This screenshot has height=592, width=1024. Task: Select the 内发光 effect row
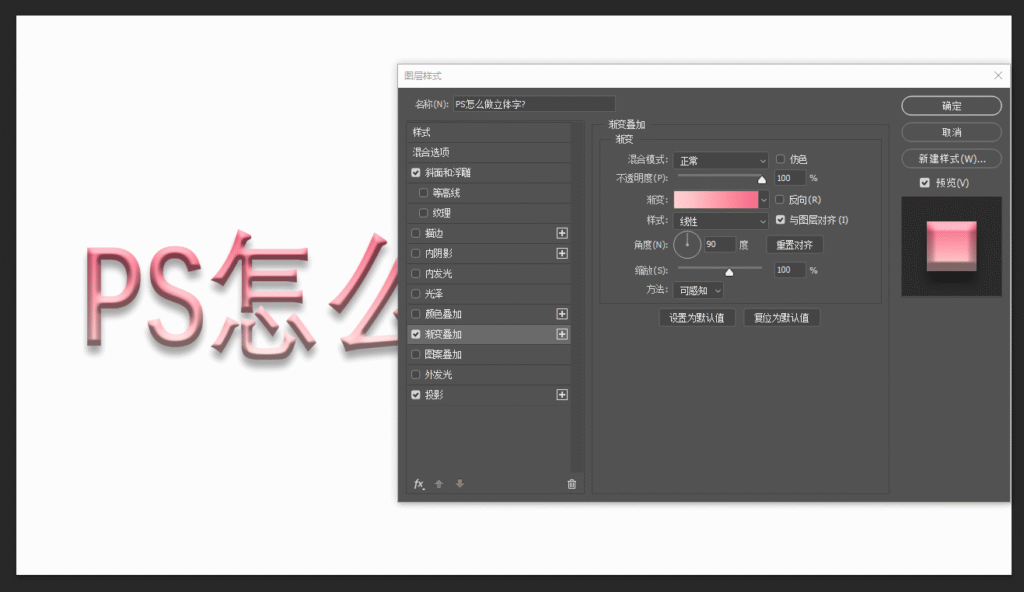pyautogui.click(x=488, y=274)
